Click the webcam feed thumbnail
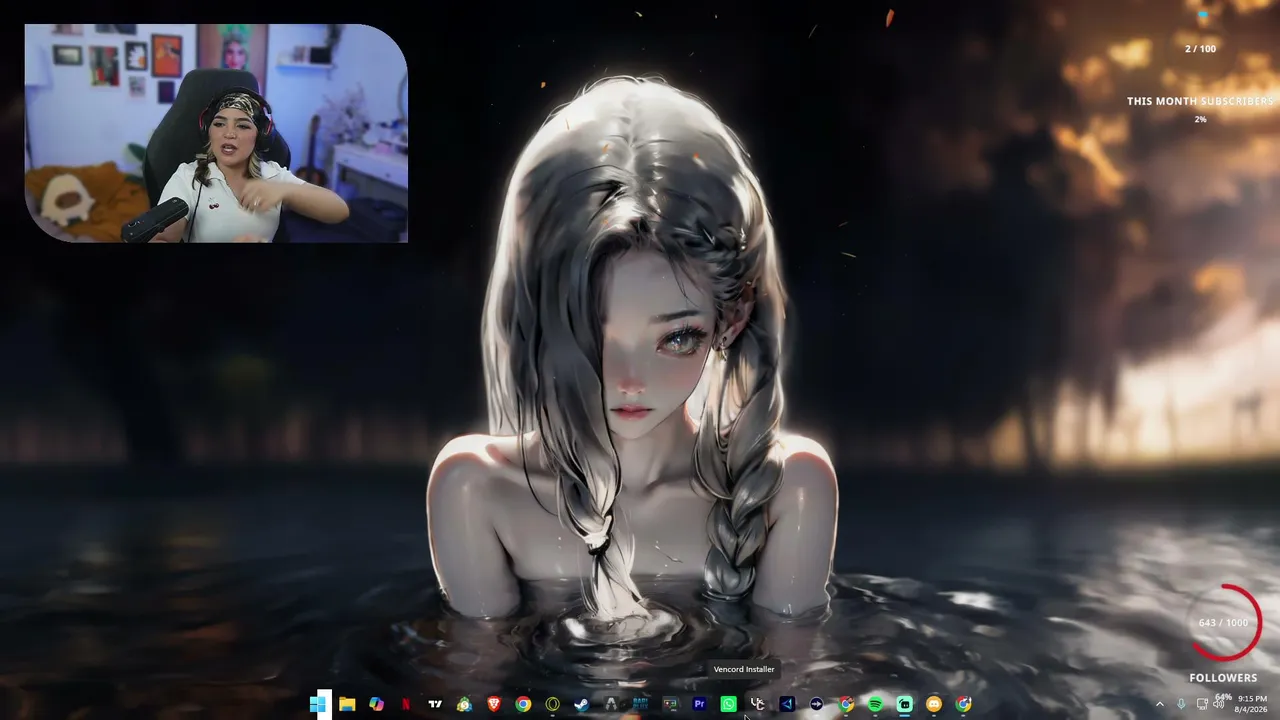This screenshot has height=720, width=1280. tap(216, 133)
